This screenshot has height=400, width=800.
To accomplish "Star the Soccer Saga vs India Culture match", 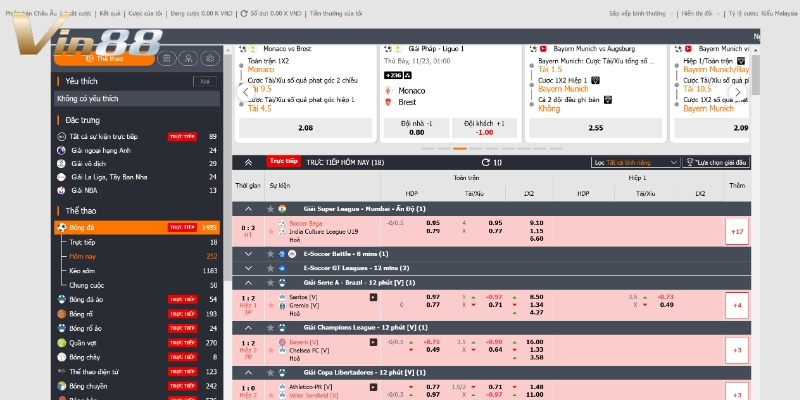I will (271, 232).
